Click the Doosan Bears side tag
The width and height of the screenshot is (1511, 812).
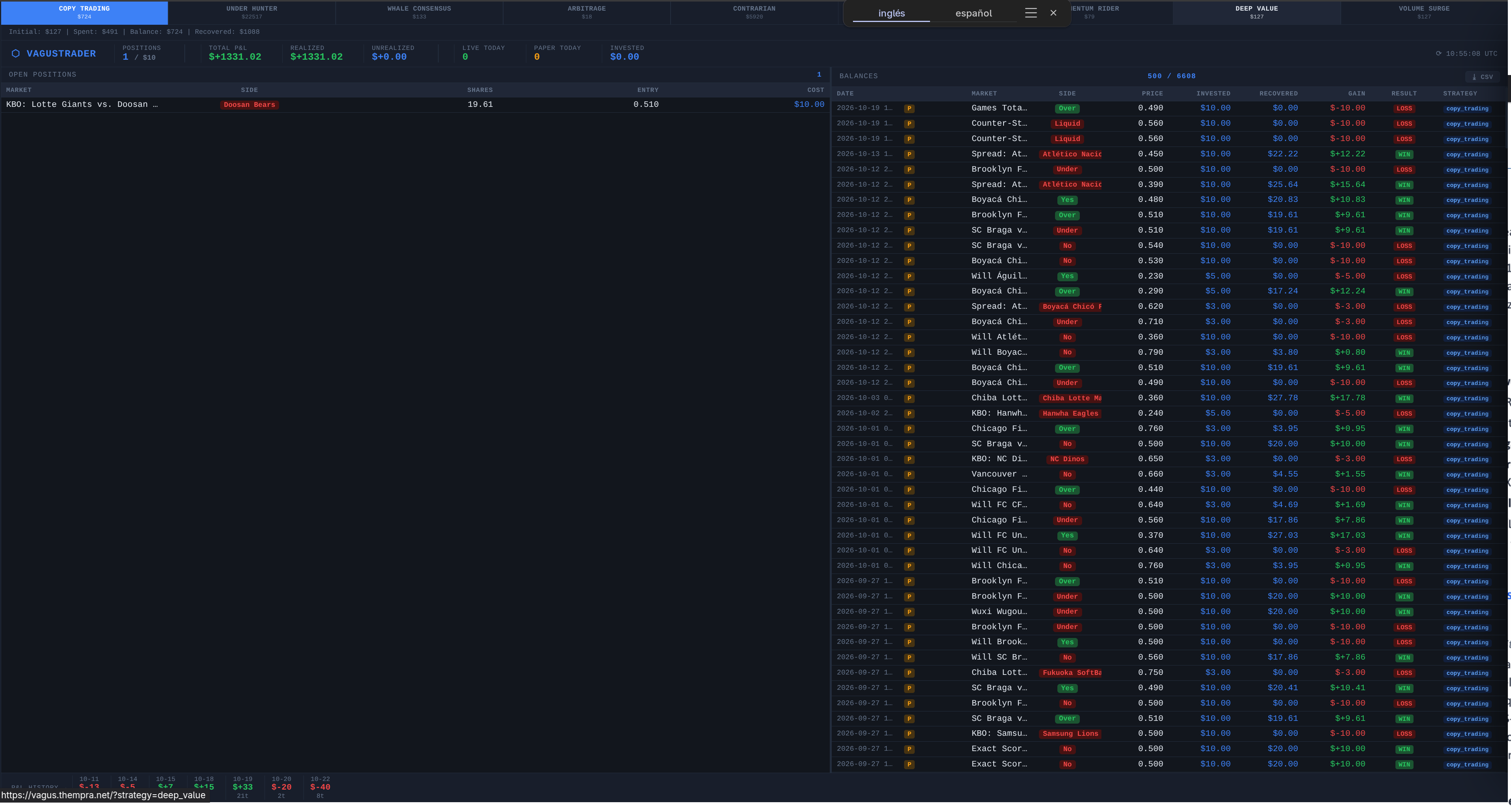coord(249,105)
